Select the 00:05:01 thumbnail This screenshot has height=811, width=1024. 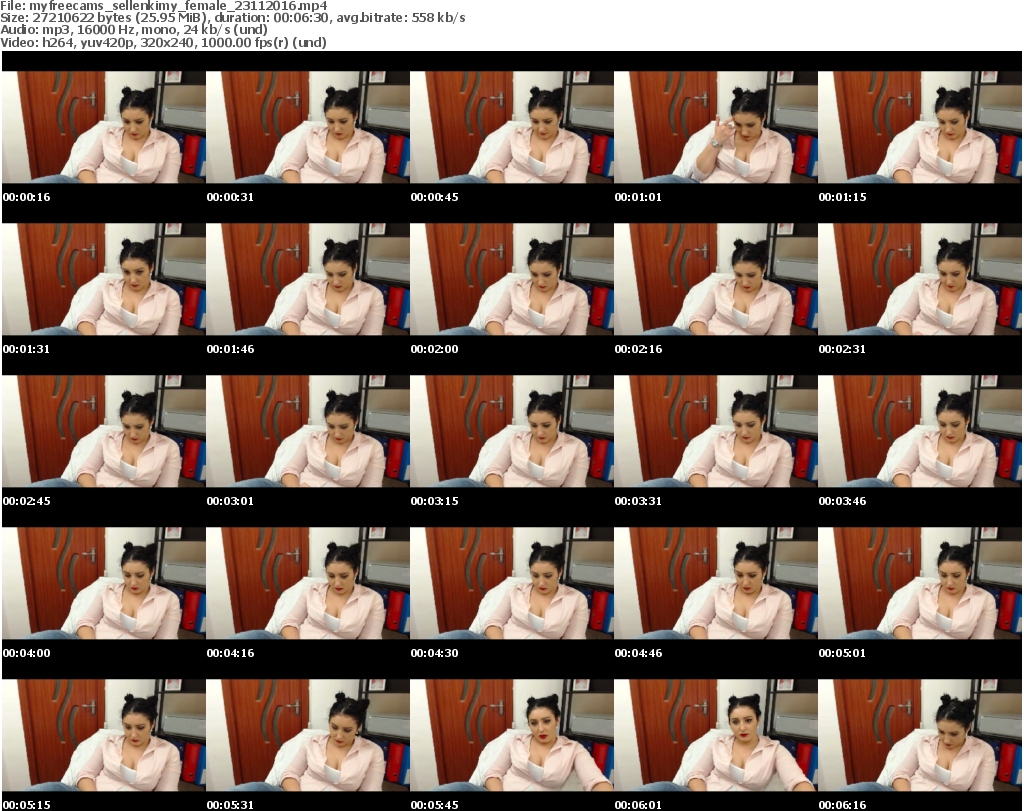(x=920, y=584)
